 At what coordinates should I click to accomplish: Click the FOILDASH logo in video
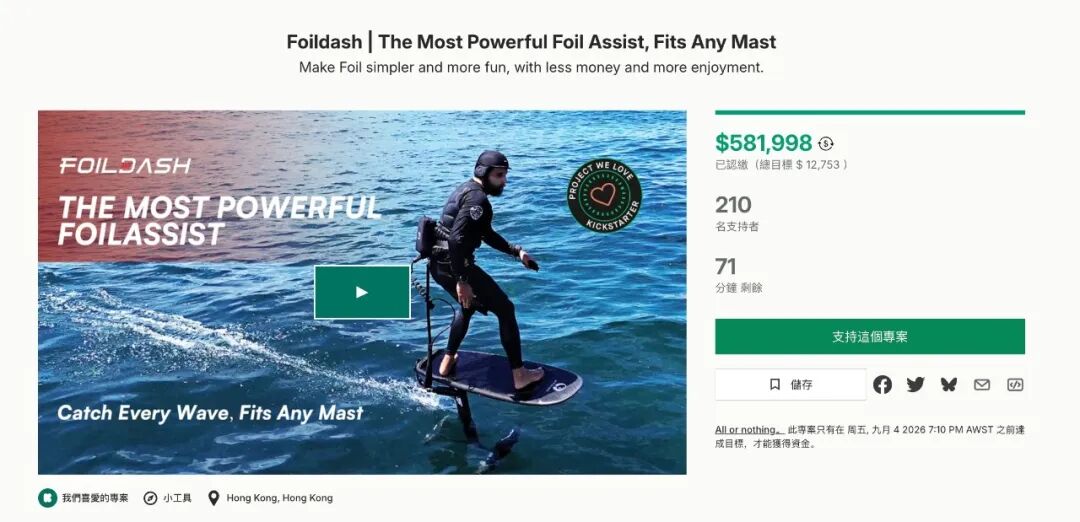click(125, 166)
